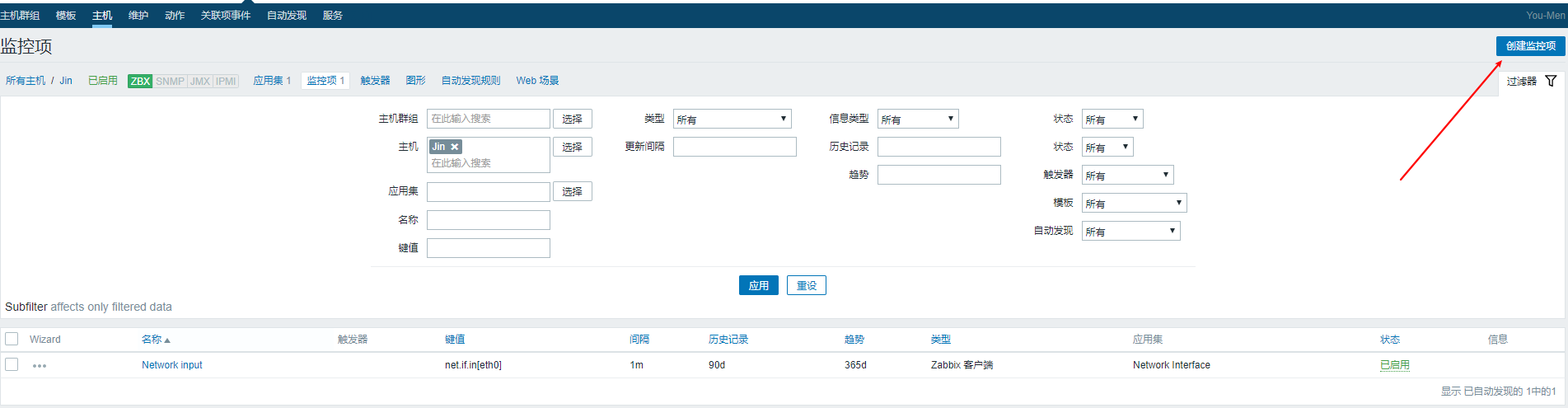This screenshot has height=408, width=1568.
Task: Open the 触发器 filter dropdown
Action: (1126, 176)
